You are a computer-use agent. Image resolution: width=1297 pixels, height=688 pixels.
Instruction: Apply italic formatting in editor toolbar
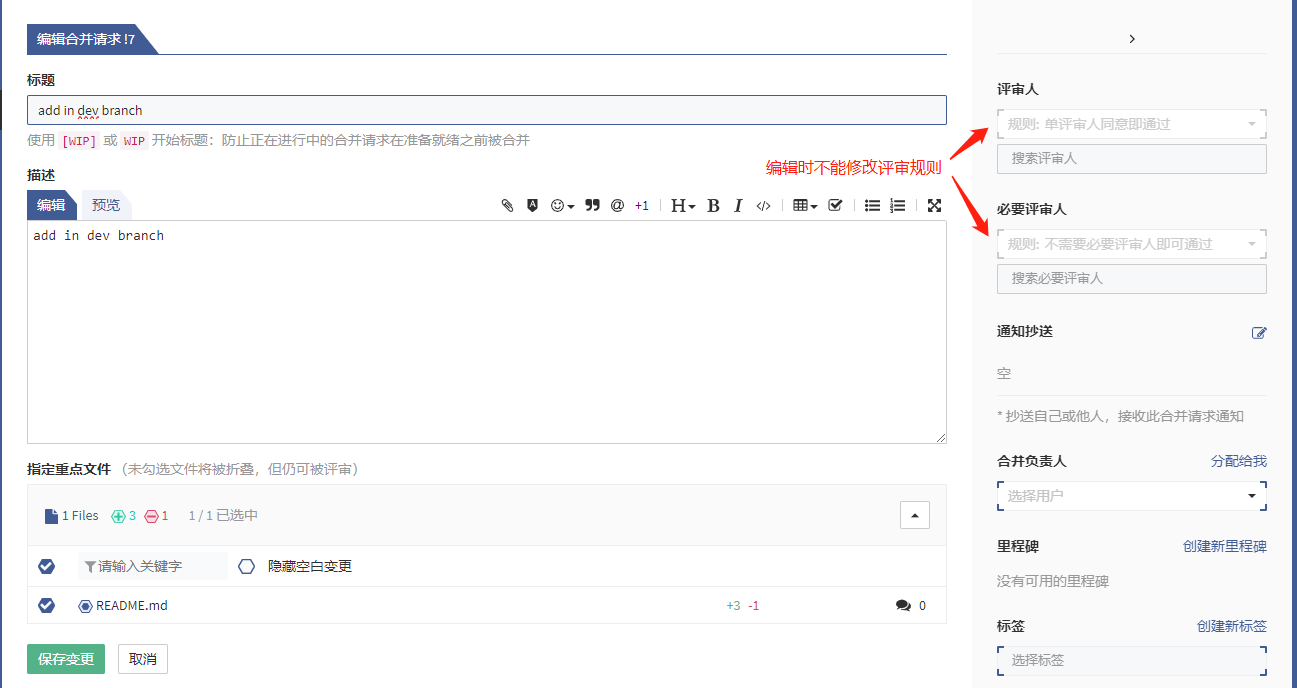pyautogui.click(x=738, y=205)
